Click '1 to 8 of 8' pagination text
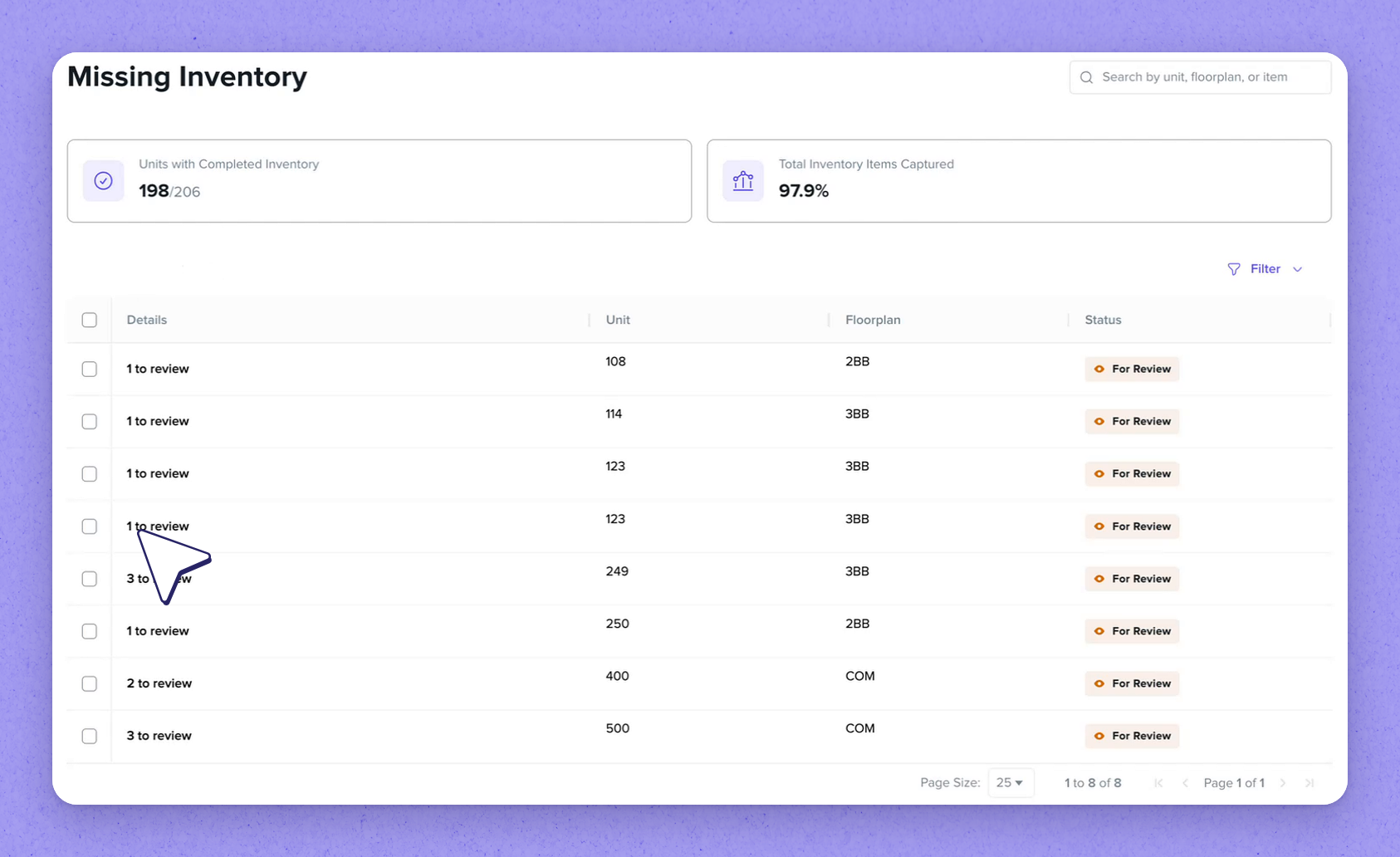Screen dimensions: 1400x857 click(1093, 783)
